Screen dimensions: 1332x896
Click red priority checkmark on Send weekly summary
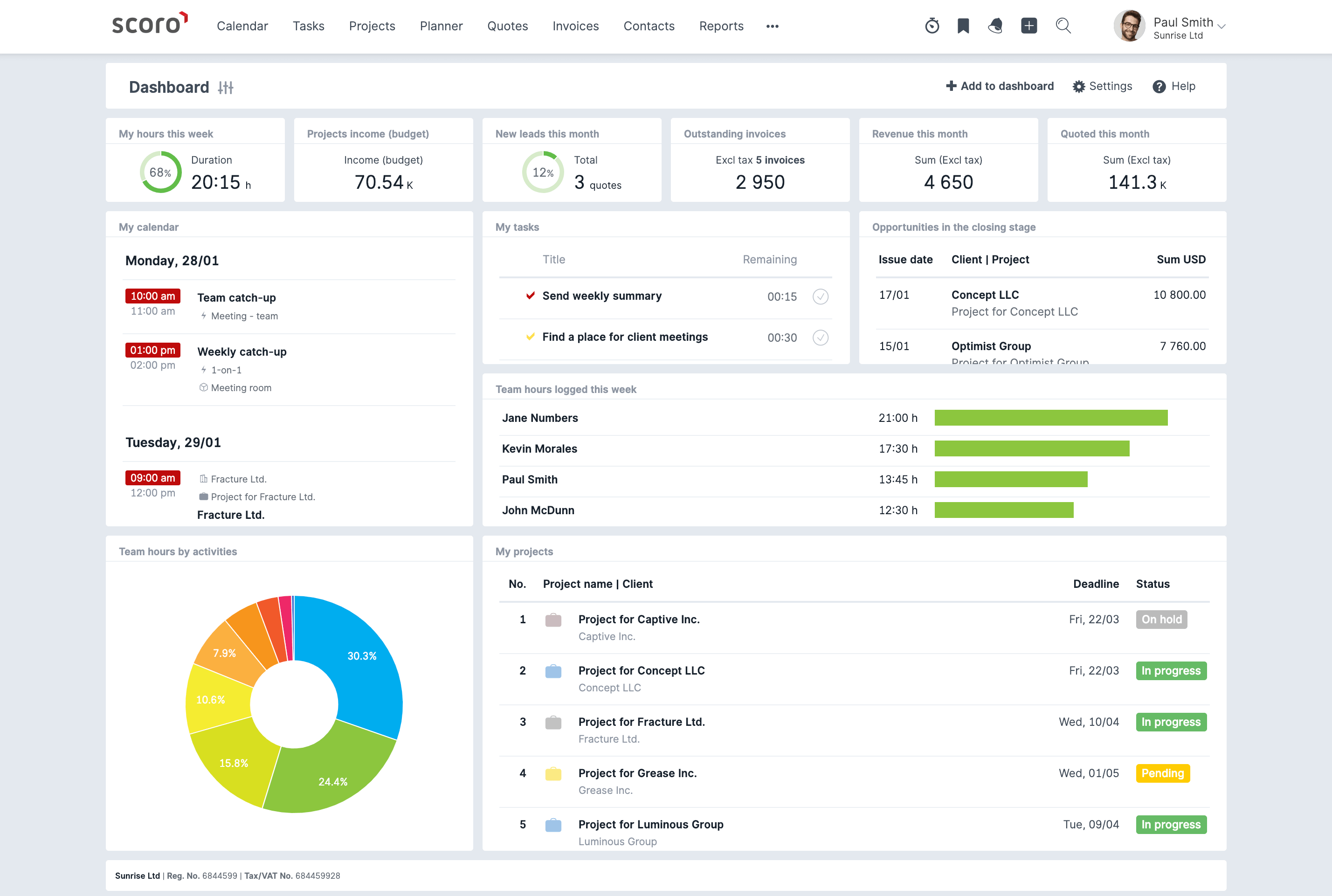click(530, 296)
